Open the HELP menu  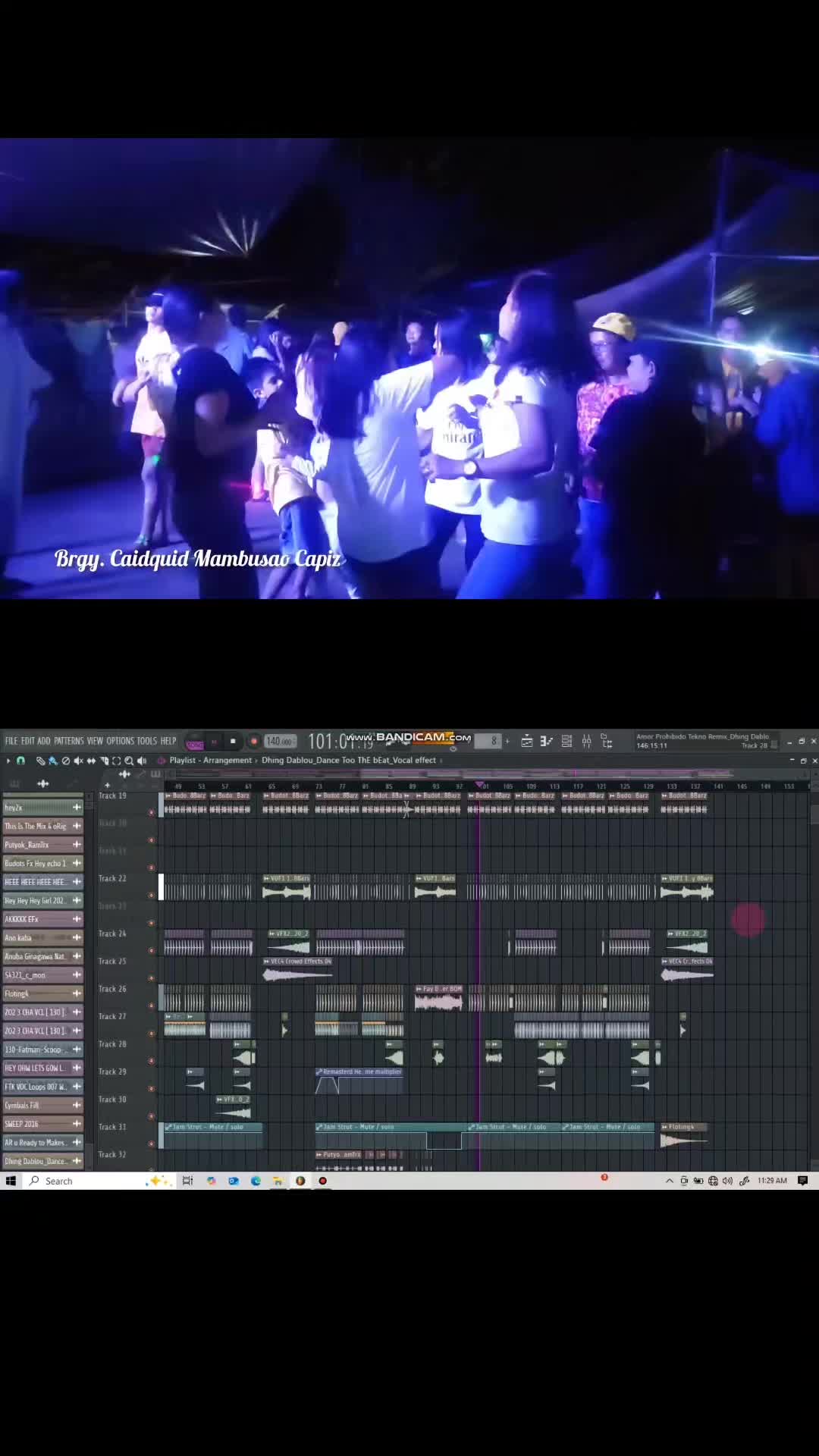pos(168,741)
